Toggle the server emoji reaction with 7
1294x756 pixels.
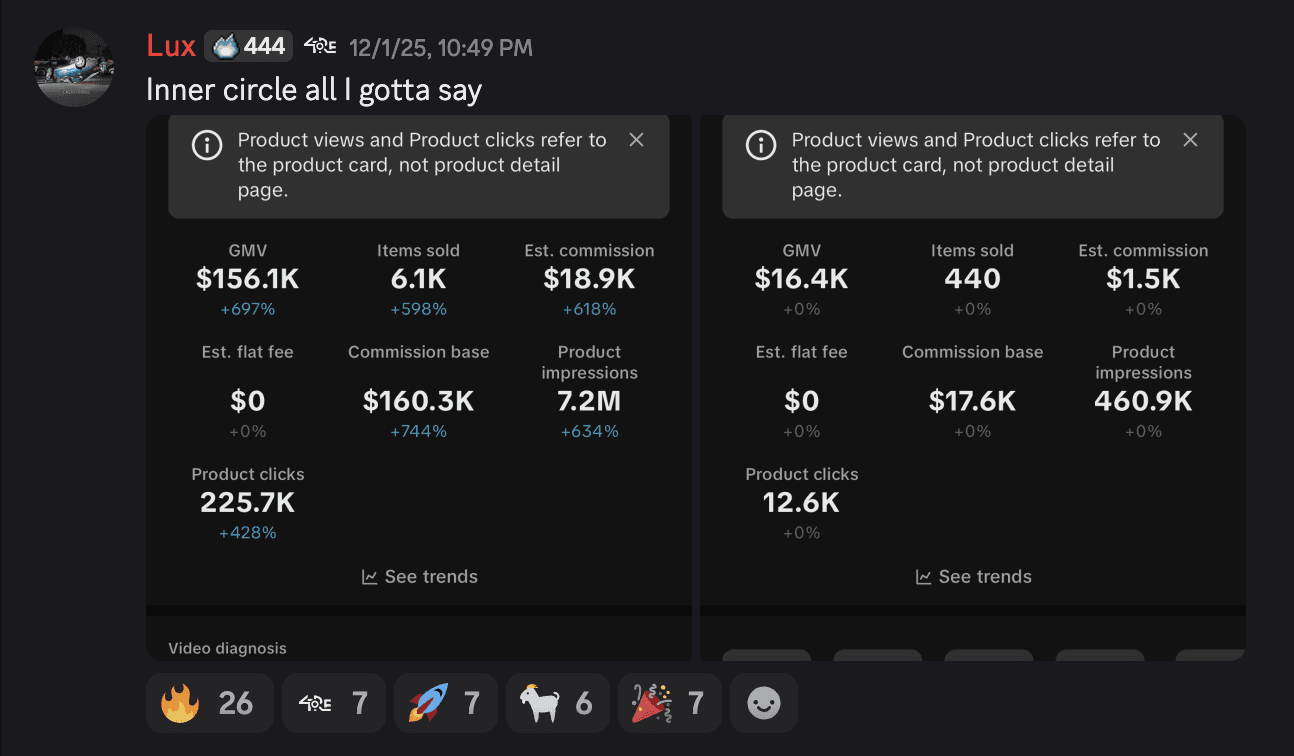pyautogui.click(x=333, y=703)
